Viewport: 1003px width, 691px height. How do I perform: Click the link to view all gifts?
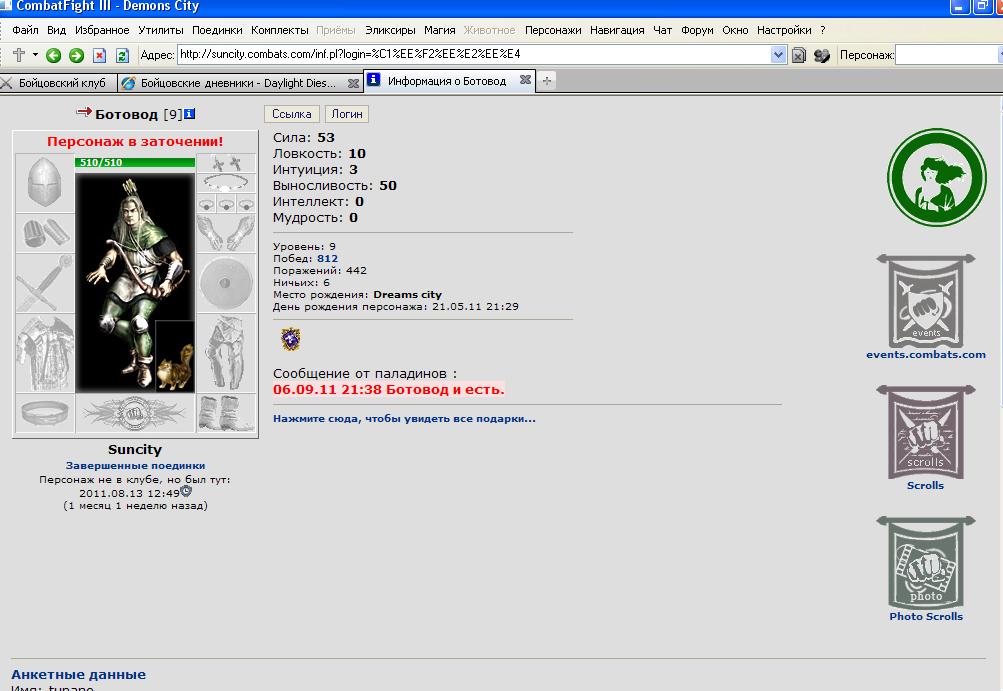[404, 418]
